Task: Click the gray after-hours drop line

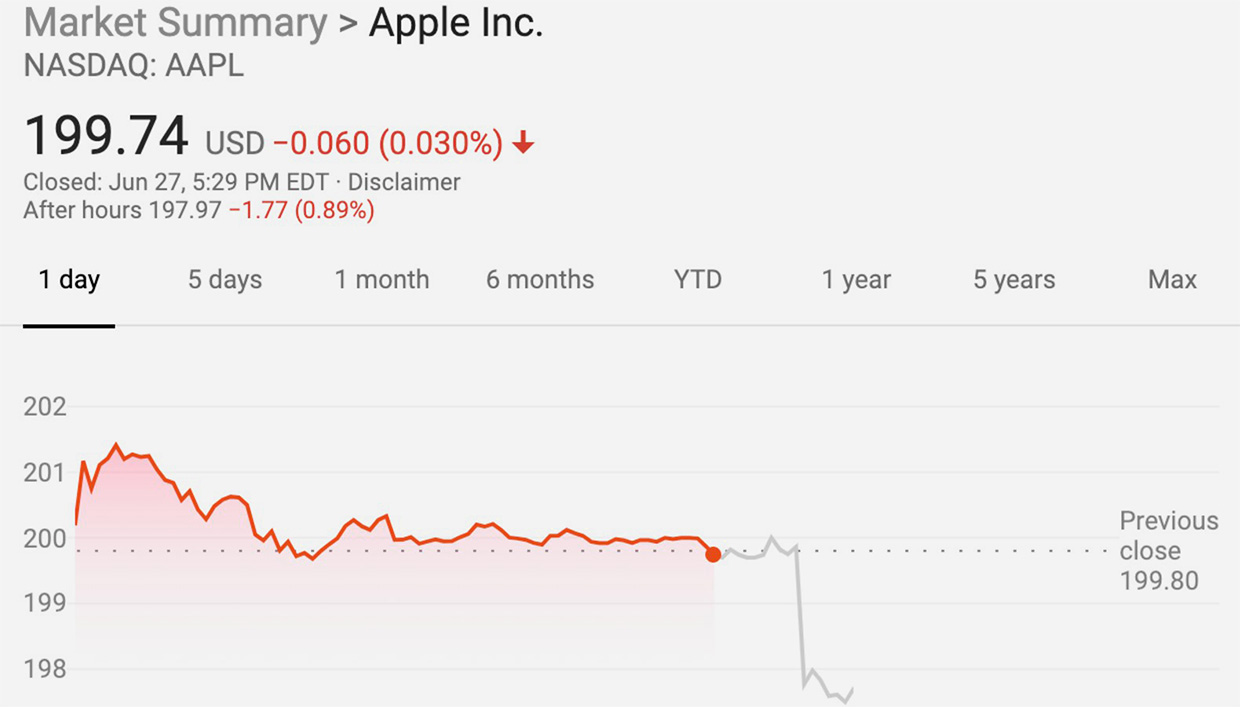Action: click(800, 620)
